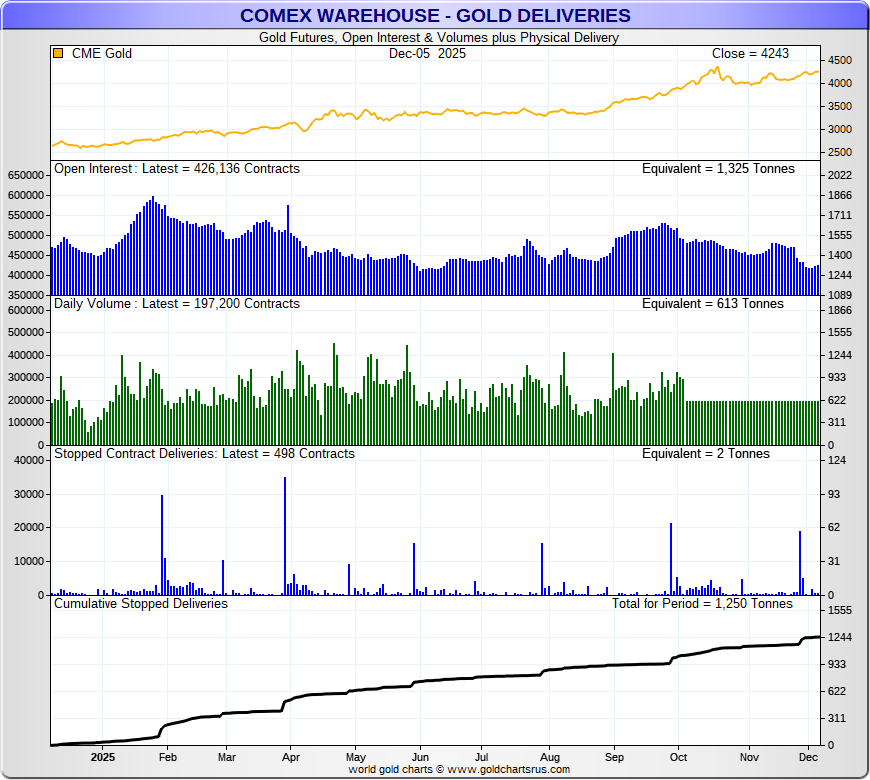Click the Open Interest latest contracts label
Image resolution: width=870 pixels, height=780 pixels.
point(177,169)
